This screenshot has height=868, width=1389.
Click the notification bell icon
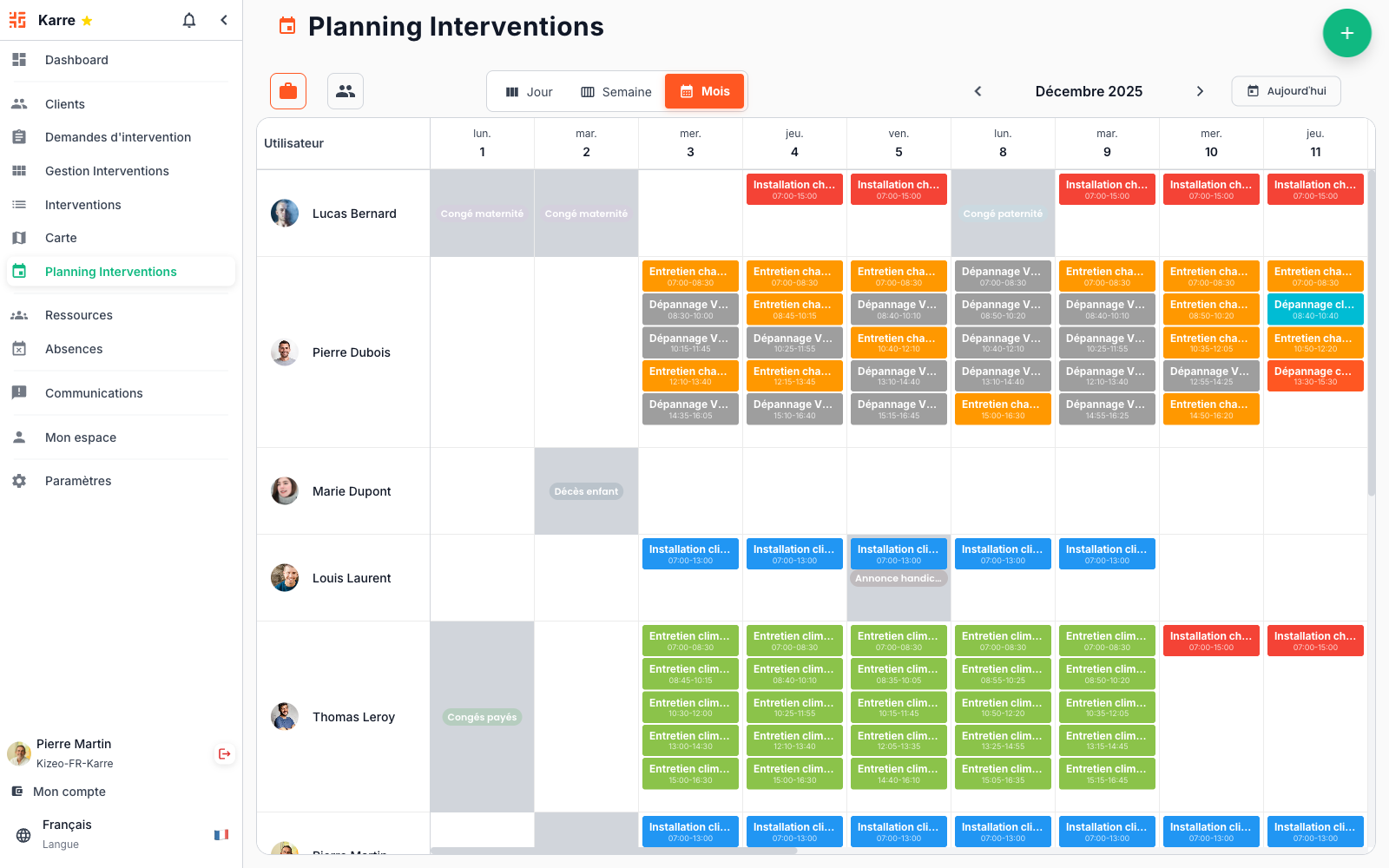(x=188, y=19)
